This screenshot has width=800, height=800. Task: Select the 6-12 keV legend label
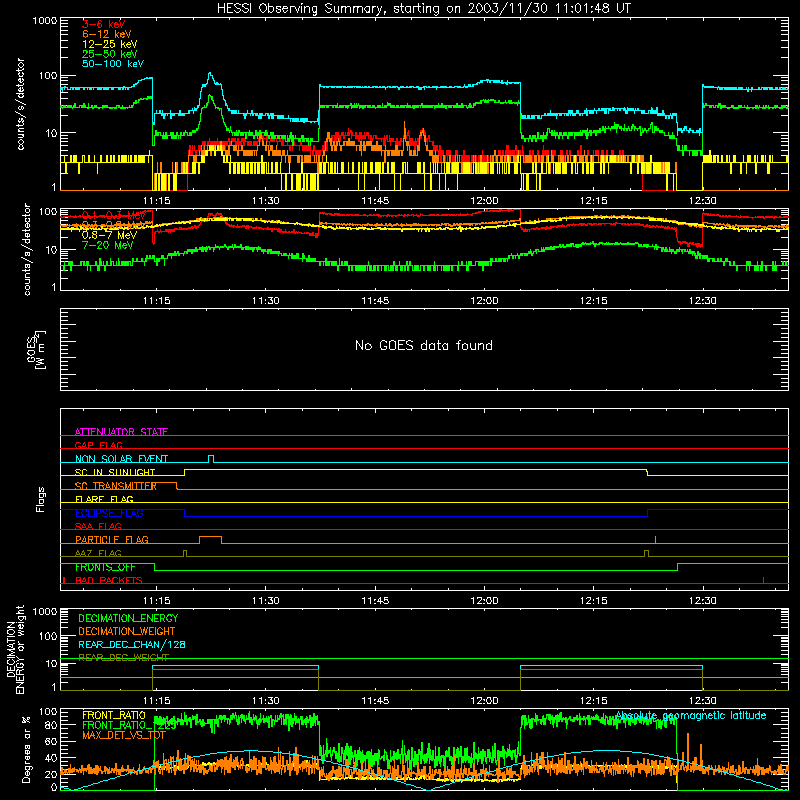(x=107, y=34)
